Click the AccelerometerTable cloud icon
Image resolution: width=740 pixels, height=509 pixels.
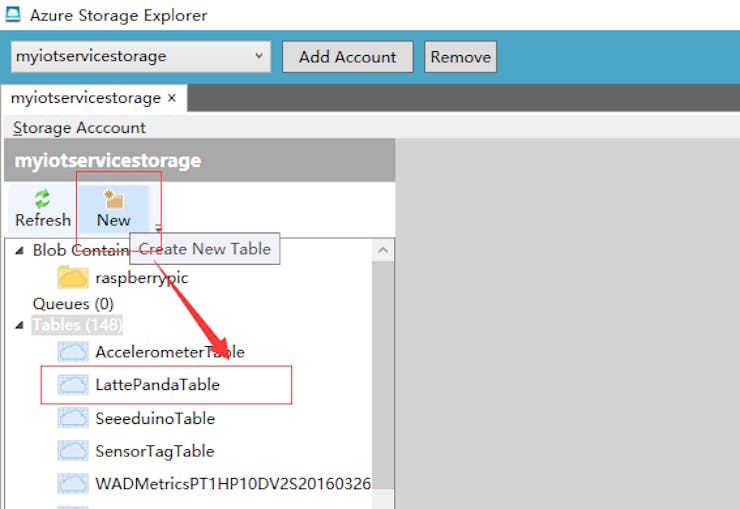[73, 351]
